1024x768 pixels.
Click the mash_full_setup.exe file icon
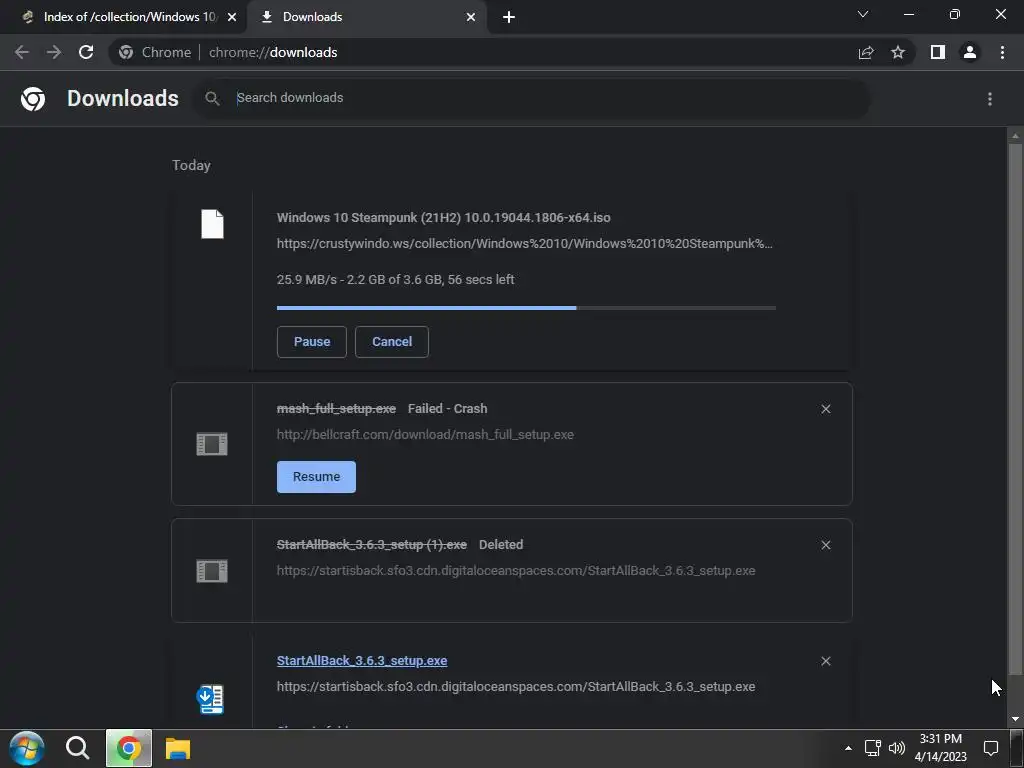(x=212, y=444)
